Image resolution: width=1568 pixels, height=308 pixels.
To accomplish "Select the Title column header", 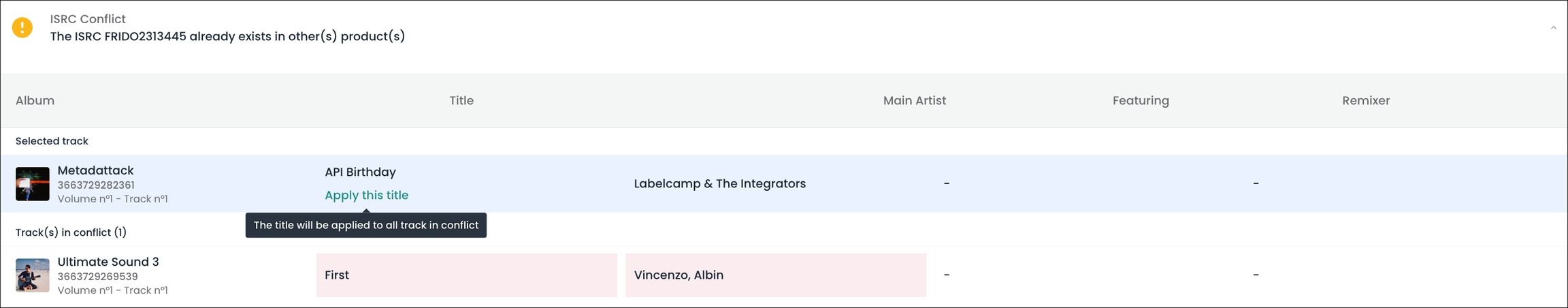I will point(461,101).
